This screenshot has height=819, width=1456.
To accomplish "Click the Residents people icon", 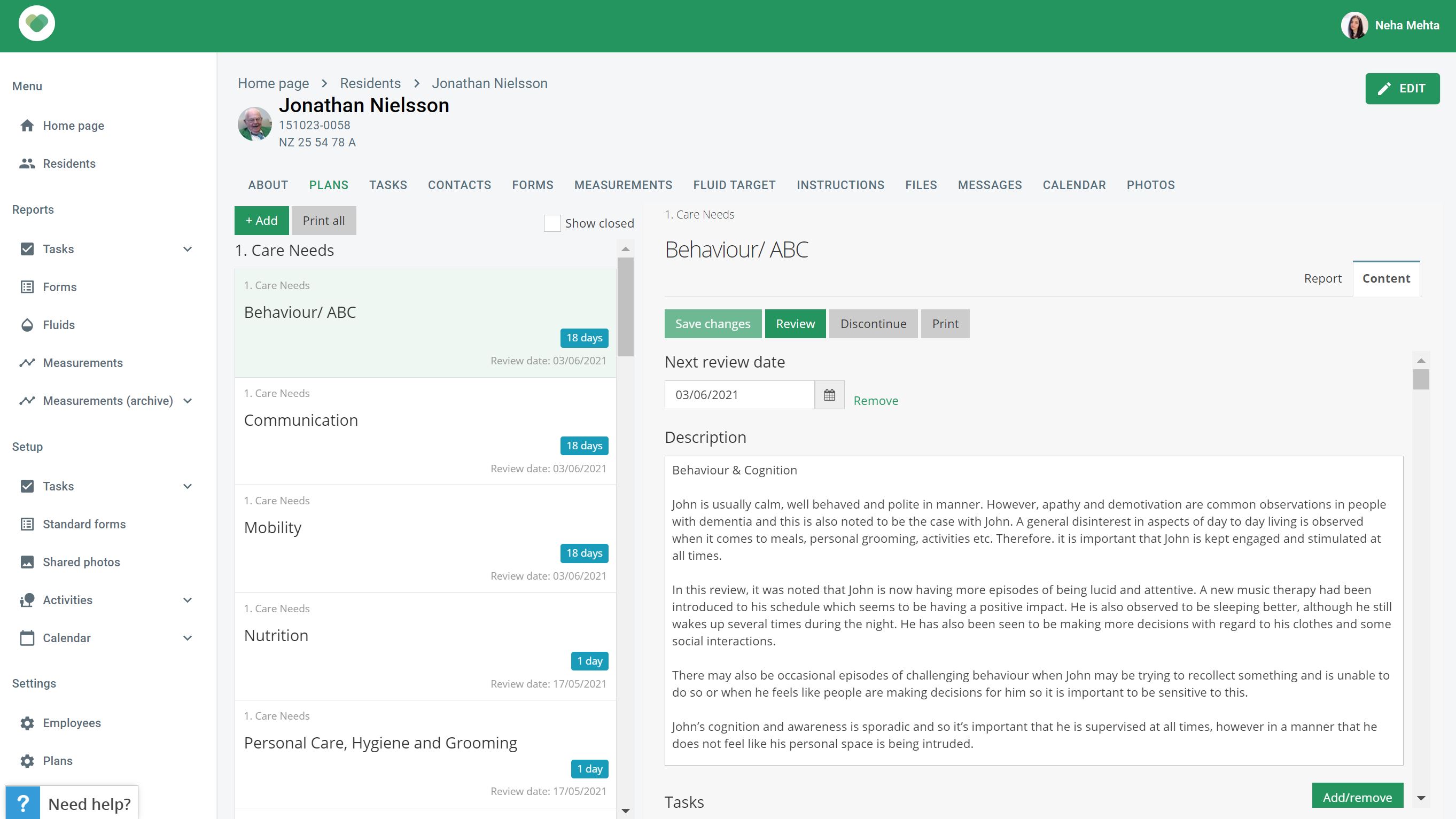I will [27, 163].
